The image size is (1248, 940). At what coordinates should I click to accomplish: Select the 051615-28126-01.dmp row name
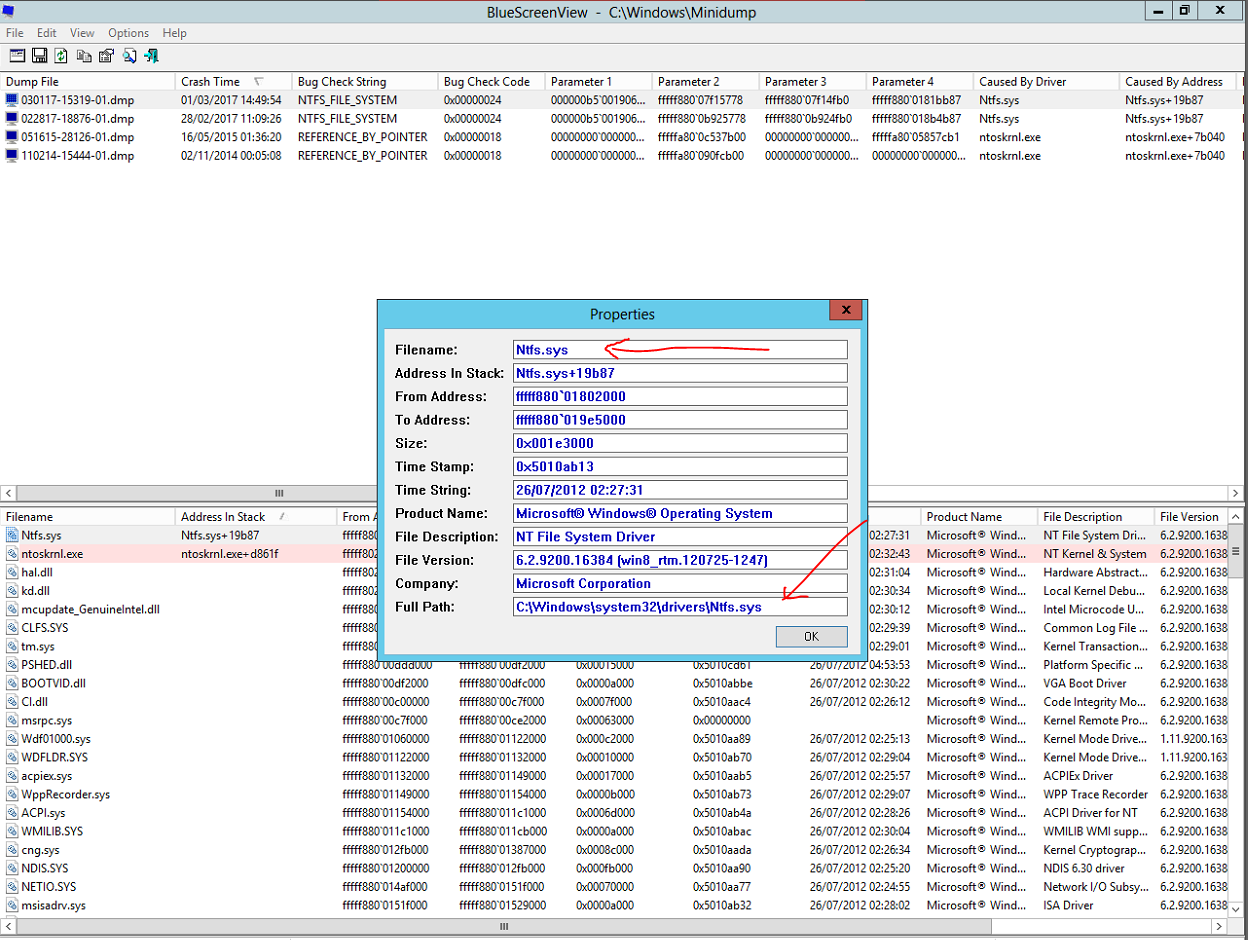coord(77,137)
